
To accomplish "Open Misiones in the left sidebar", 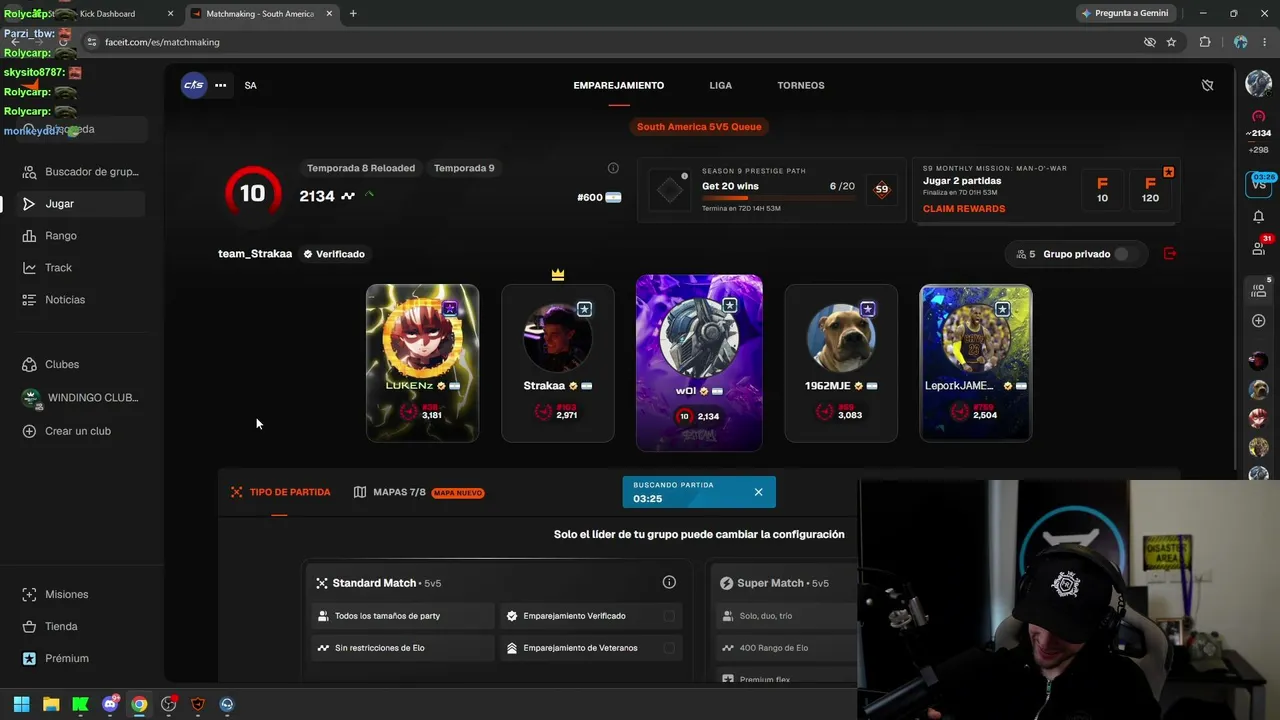I will point(82,595).
